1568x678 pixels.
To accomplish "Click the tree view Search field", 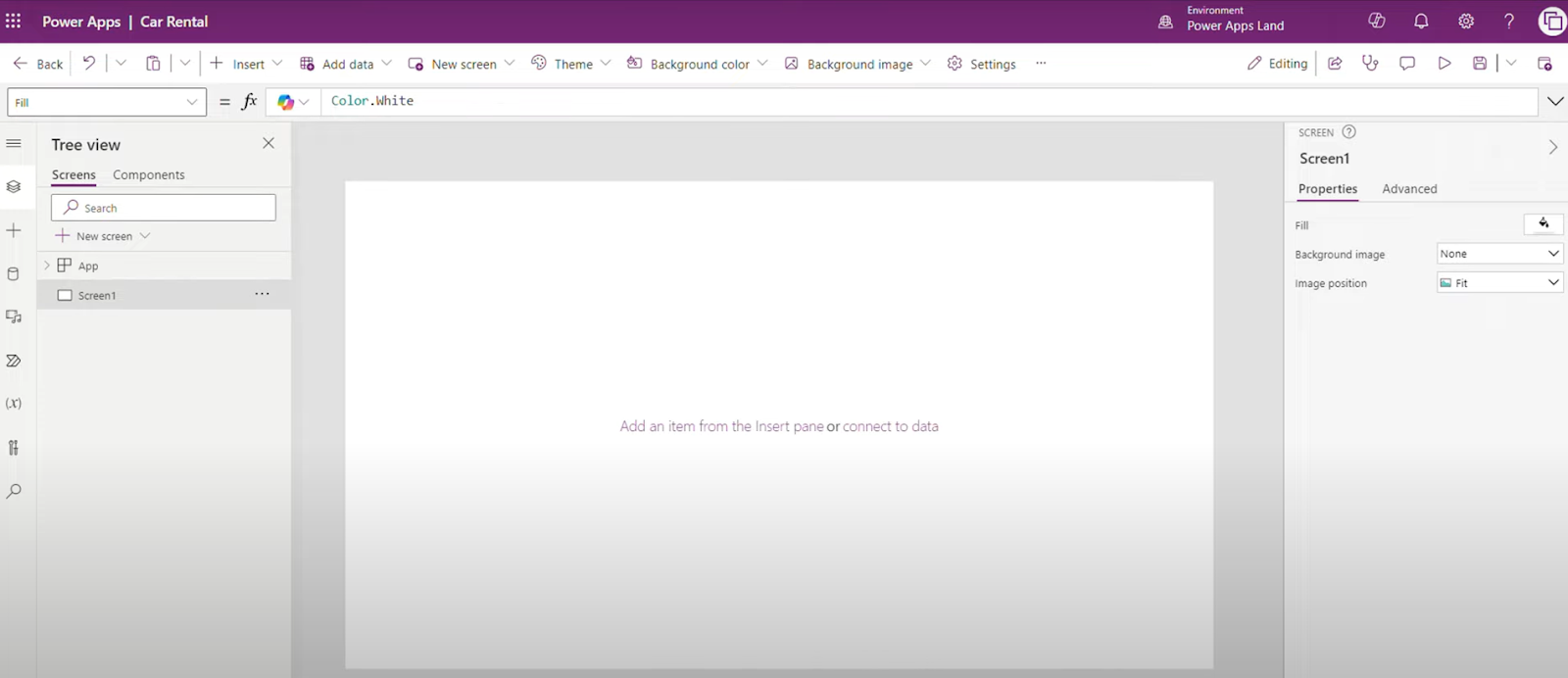I will pyautogui.click(x=164, y=208).
